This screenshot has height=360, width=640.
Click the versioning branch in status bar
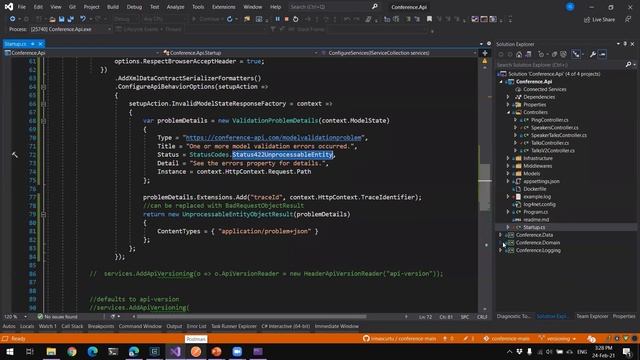558,339
